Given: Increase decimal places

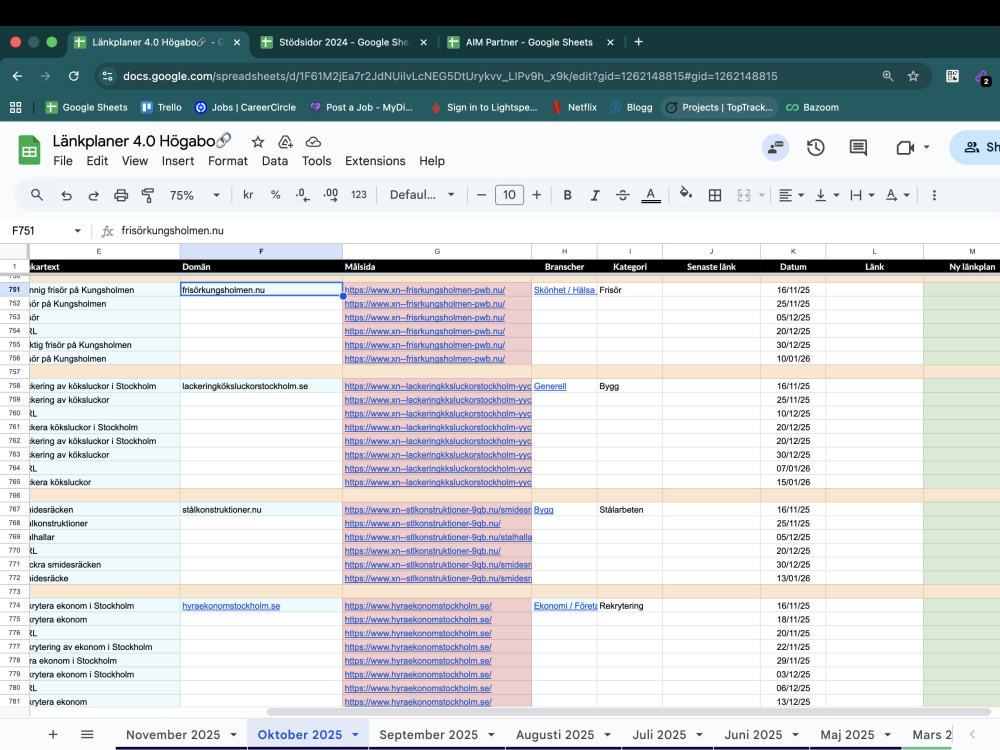Looking at the screenshot, I should pos(330,195).
